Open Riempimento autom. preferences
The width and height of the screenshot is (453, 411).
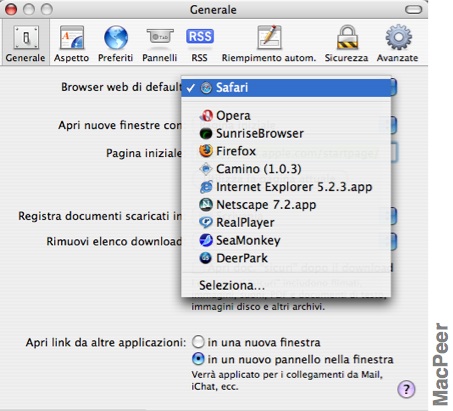tap(269, 44)
